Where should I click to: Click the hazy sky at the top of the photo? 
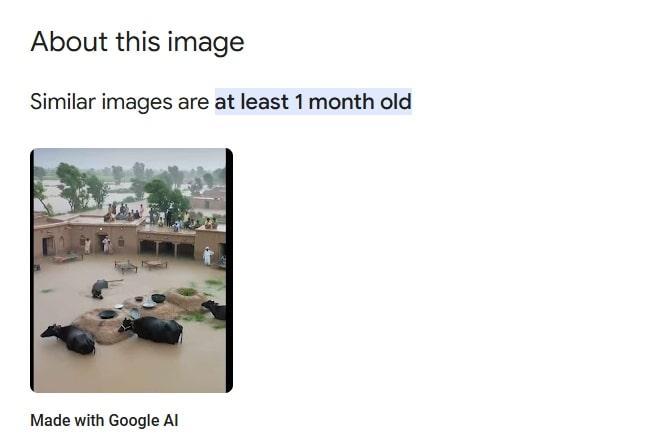[130, 157]
